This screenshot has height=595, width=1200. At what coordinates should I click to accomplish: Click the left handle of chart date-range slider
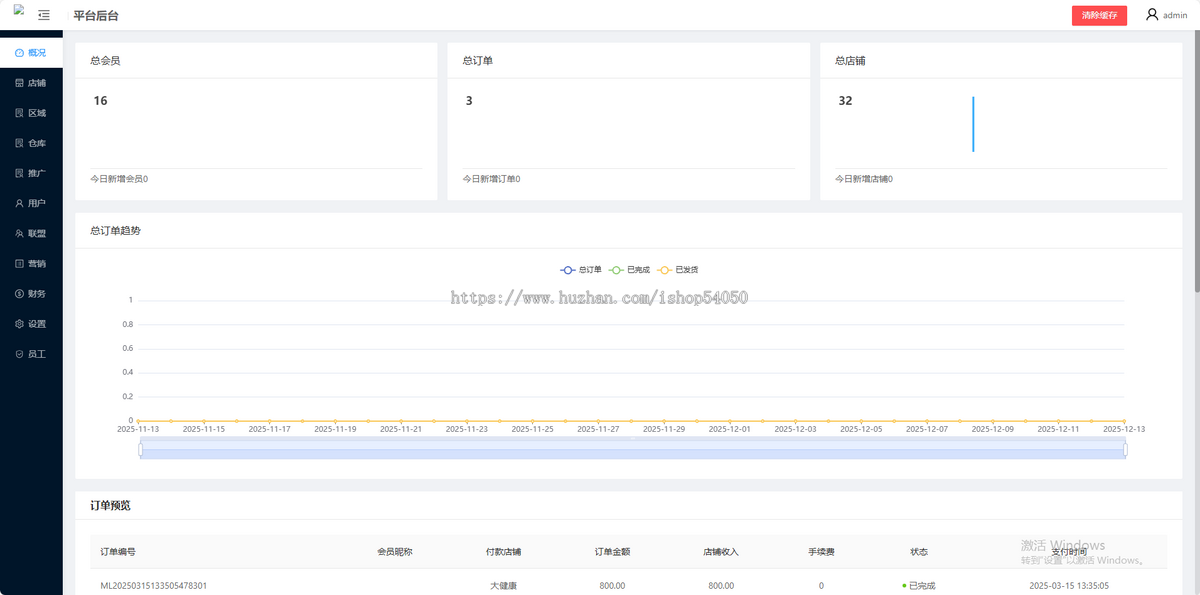pyautogui.click(x=141, y=450)
